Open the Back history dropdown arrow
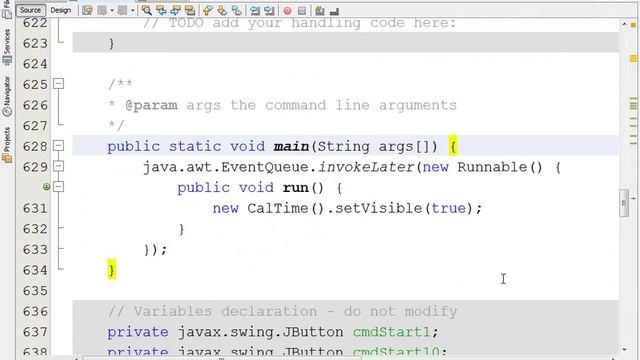The width and height of the screenshot is (640, 360). tap(112, 11)
